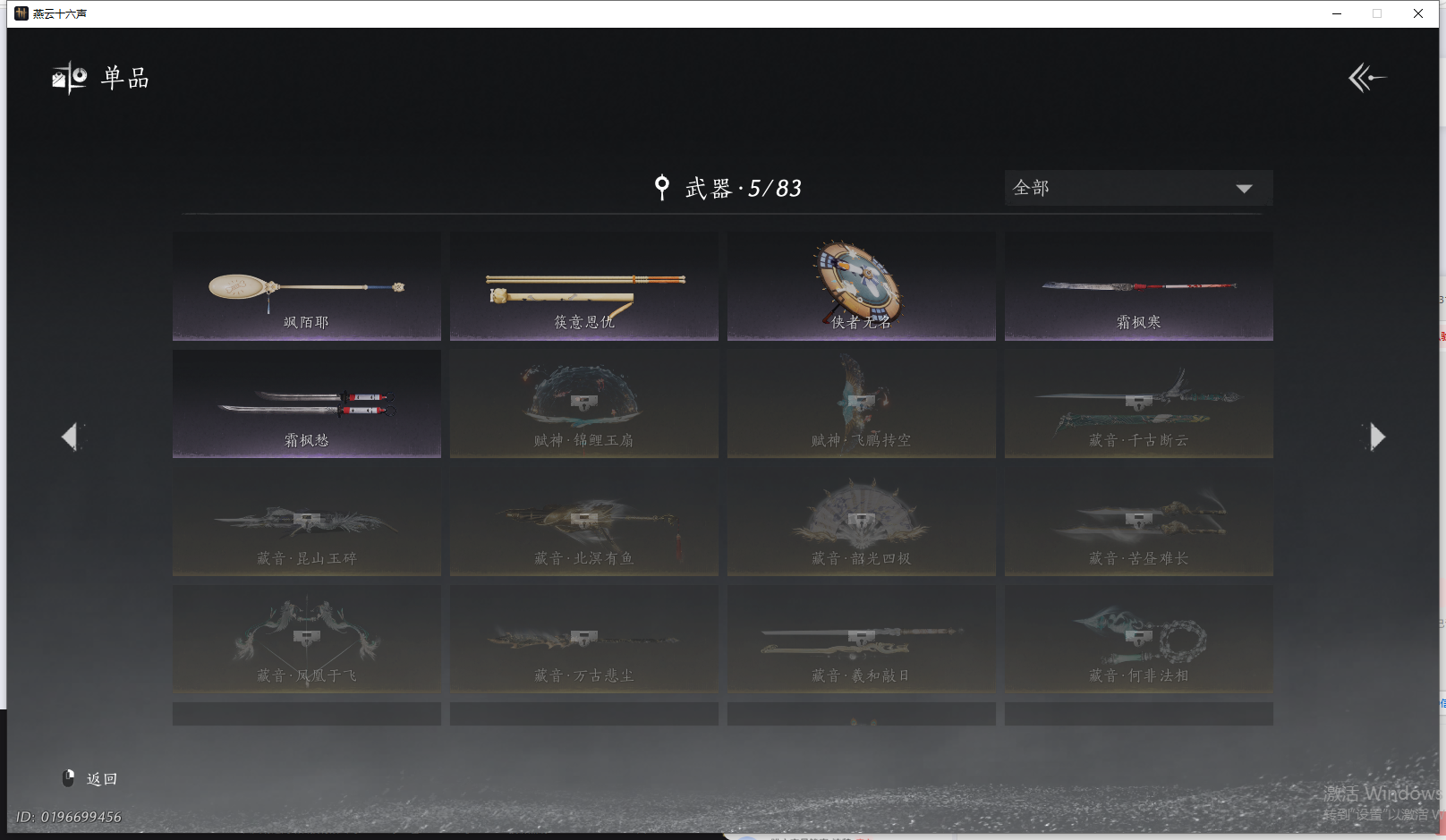Select the 霜枫愁 dual blades card
The image size is (1446, 840).
point(307,404)
